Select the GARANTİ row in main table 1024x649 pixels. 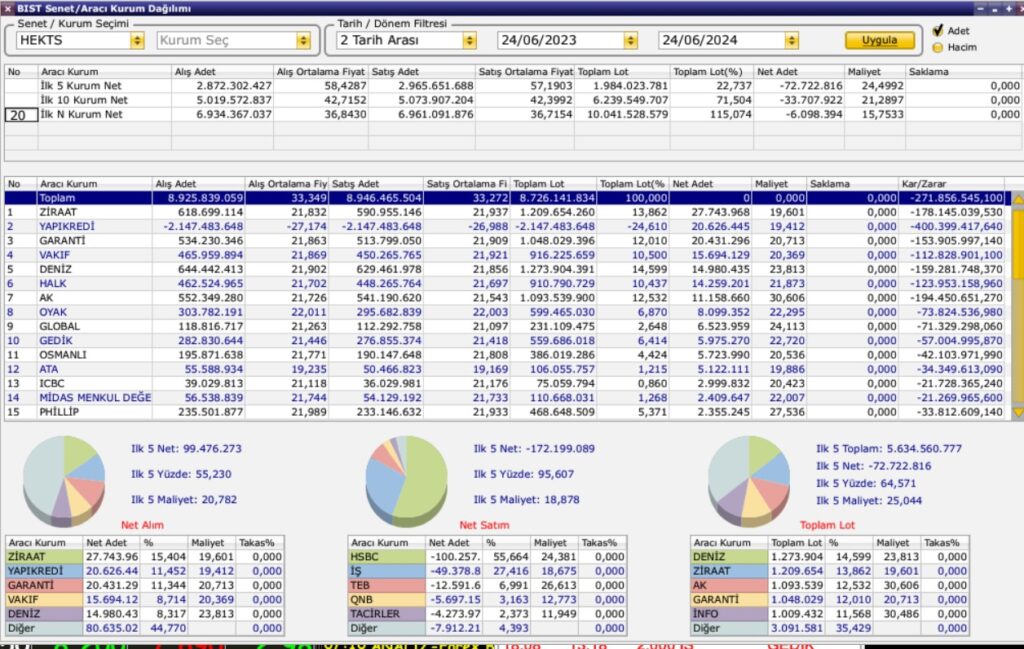504,241
